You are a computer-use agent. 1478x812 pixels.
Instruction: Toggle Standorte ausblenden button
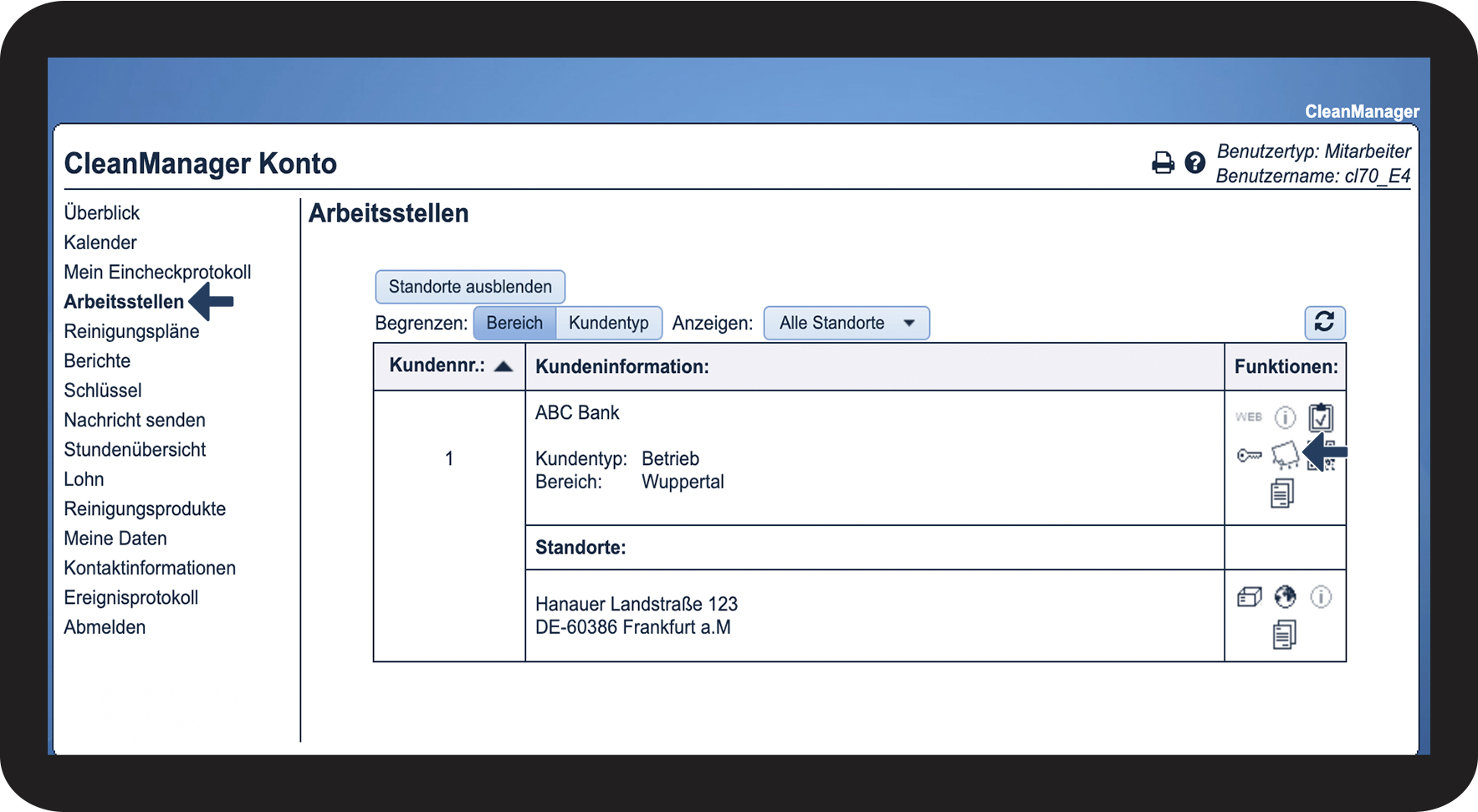tap(470, 287)
